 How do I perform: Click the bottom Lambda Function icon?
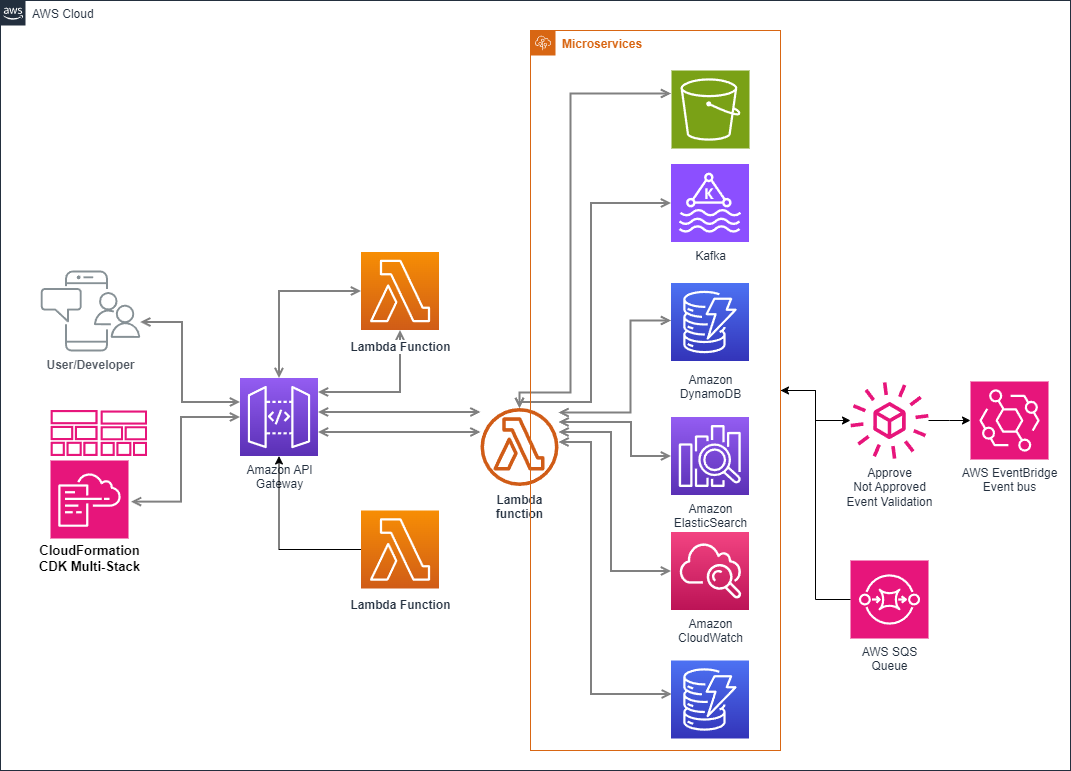[x=400, y=551]
